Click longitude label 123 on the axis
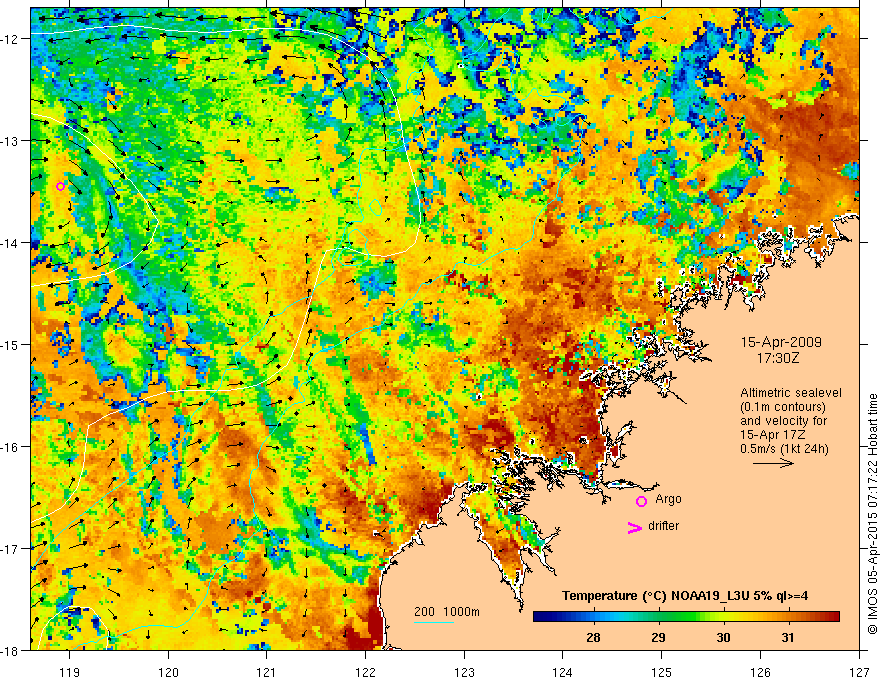Image resolution: width=880 pixels, height=680 pixels. tap(464, 672)
